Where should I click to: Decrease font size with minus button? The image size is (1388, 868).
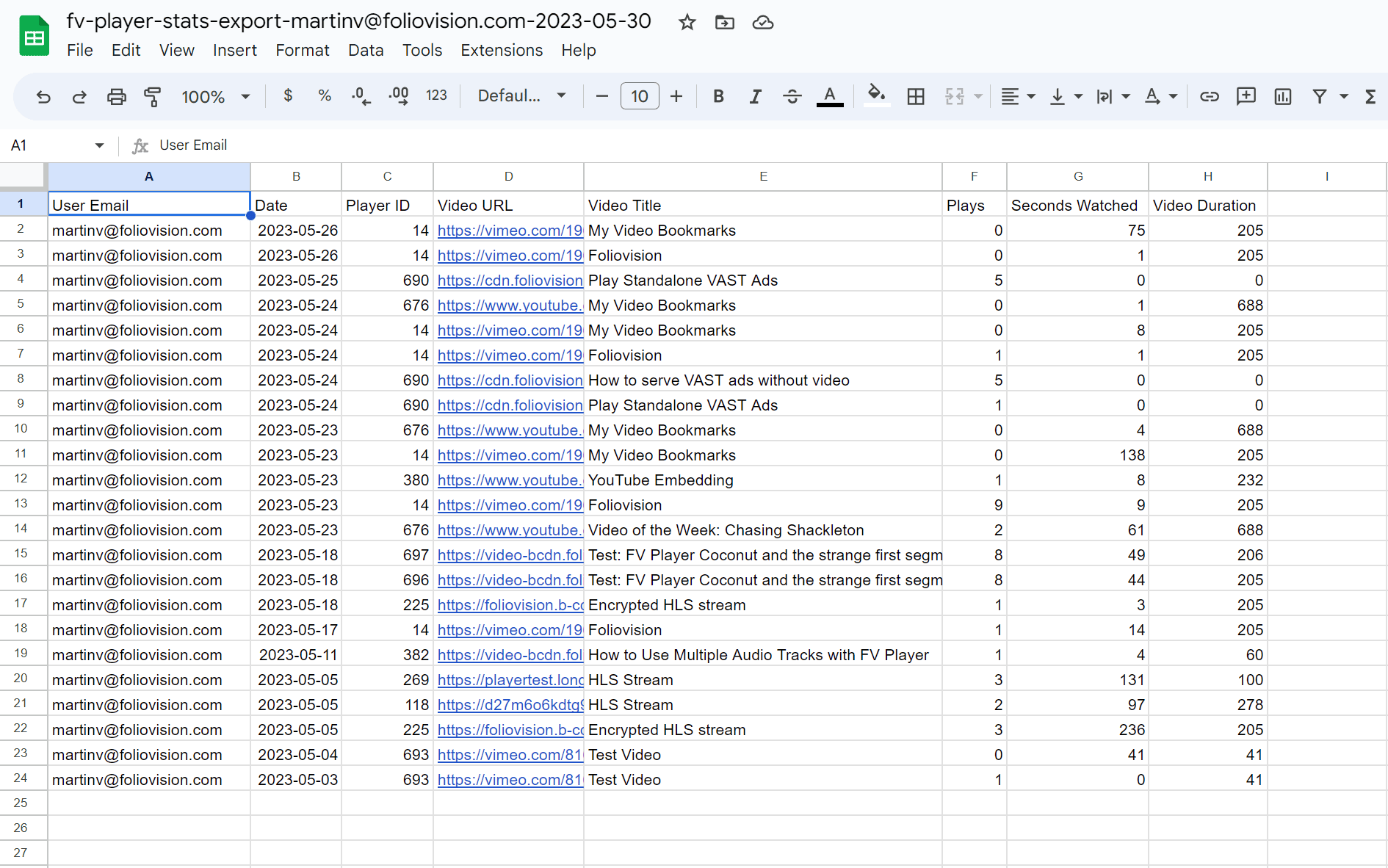click(x=602, y=96)
